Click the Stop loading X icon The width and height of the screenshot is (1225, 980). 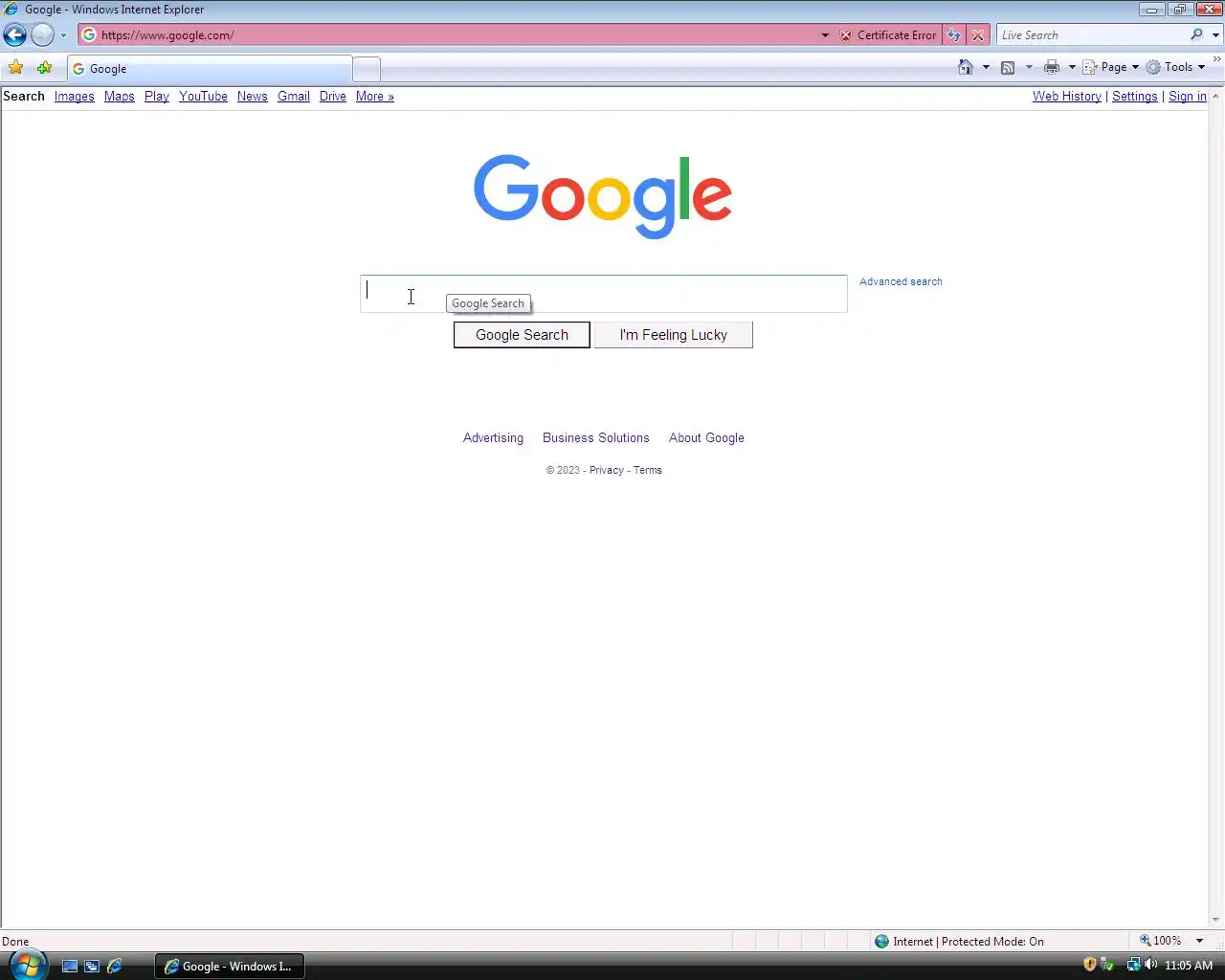pyautogui.click(x=978, y=35)
